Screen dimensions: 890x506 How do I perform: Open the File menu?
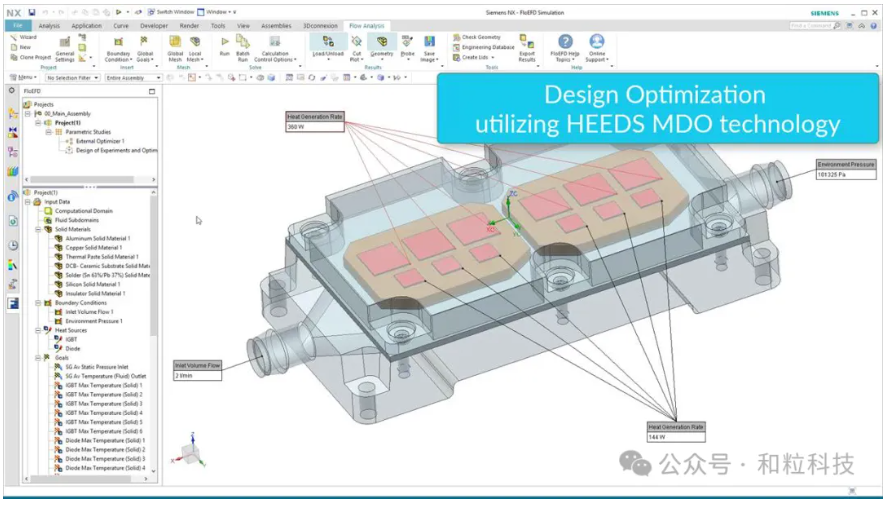coord(18,26)
